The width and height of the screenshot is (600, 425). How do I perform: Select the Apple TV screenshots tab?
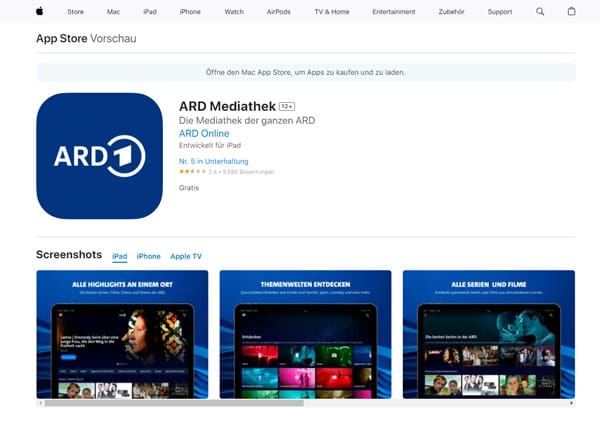[x=186, y=256]
